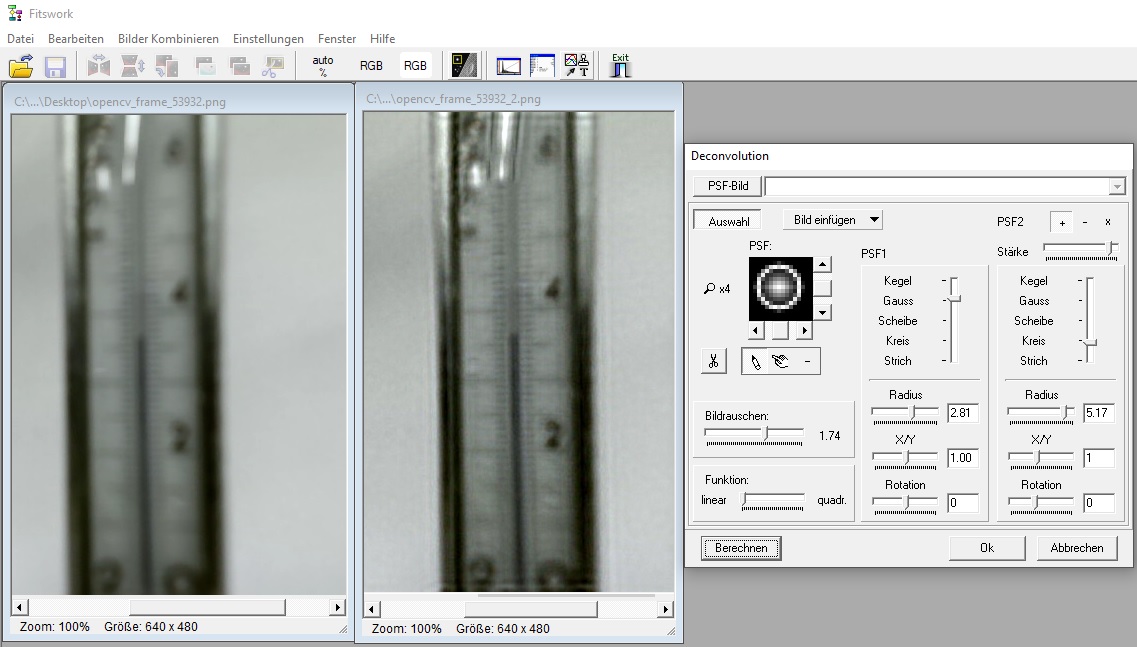Open the Einstellungen menu
Image resolution: width=1137 pixels, height=647 pixels.
pos(268,38)
